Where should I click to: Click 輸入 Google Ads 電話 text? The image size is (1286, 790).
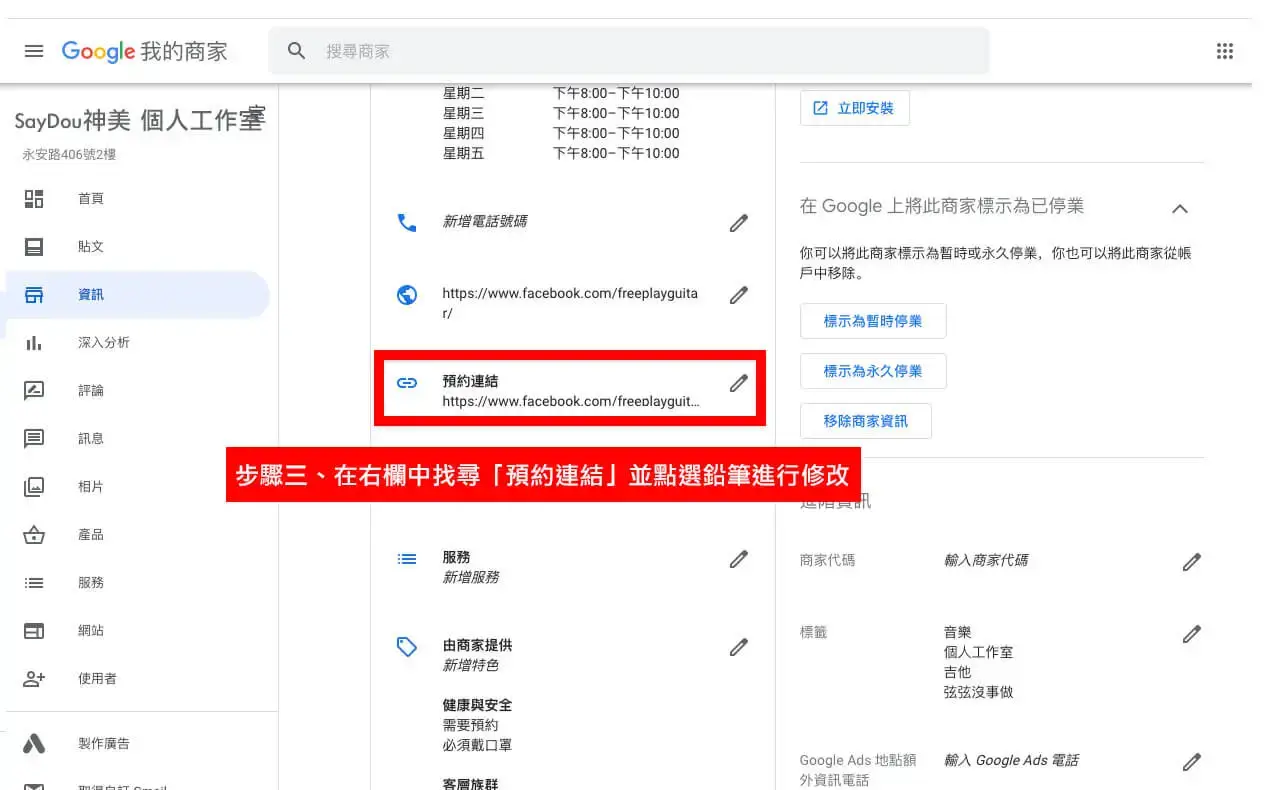coord(1011,760)
